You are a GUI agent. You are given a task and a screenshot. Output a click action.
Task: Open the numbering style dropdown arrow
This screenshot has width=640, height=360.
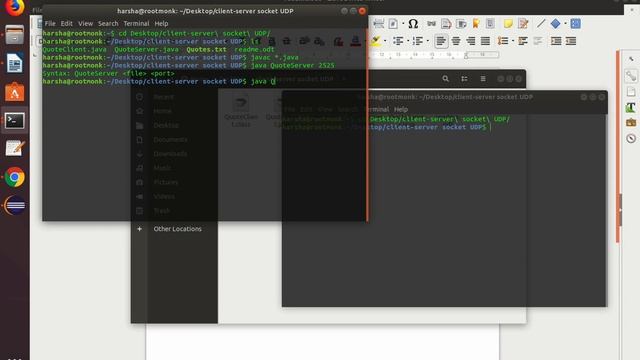(427, 41)
